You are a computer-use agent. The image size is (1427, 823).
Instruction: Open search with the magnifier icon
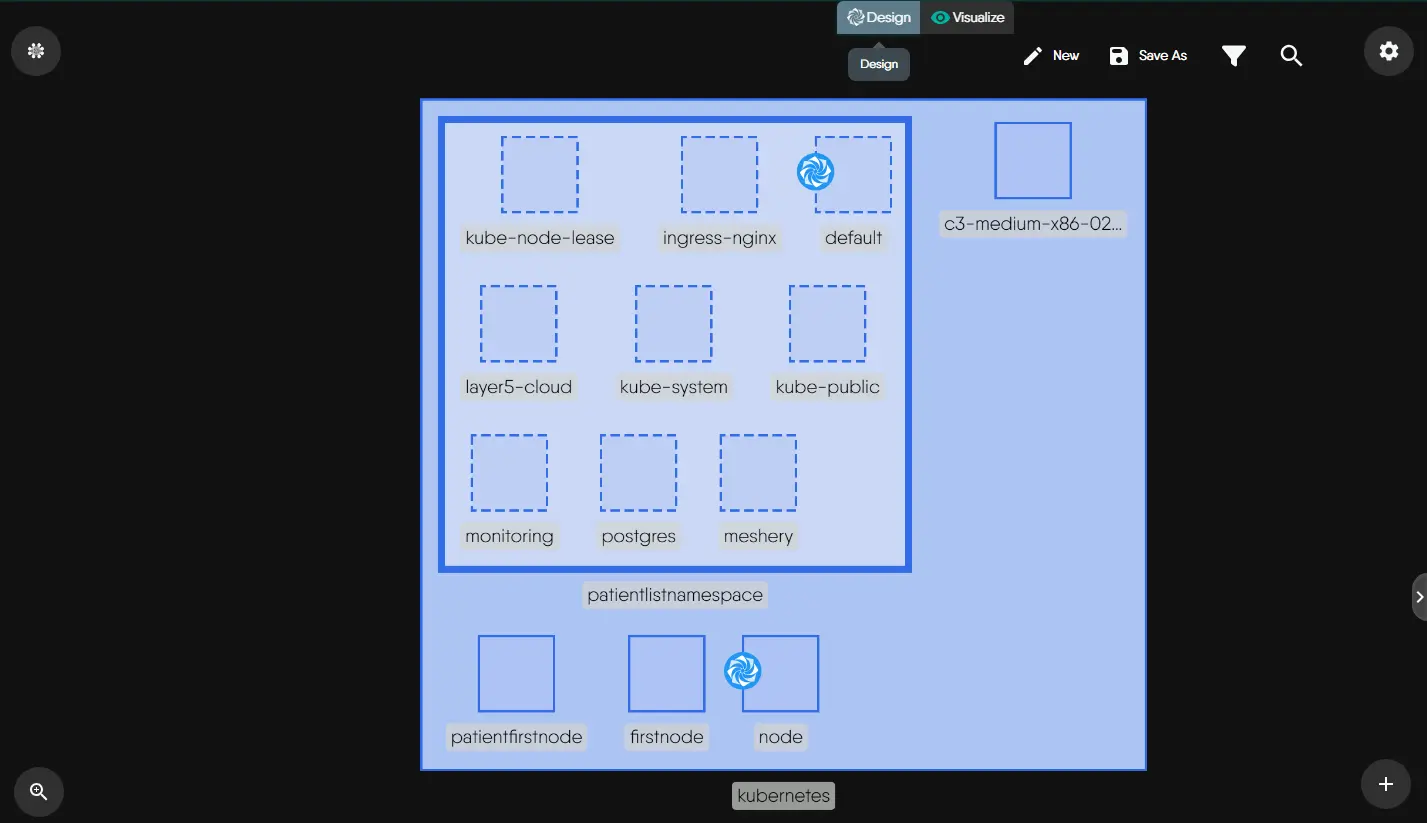[1291, 56]
